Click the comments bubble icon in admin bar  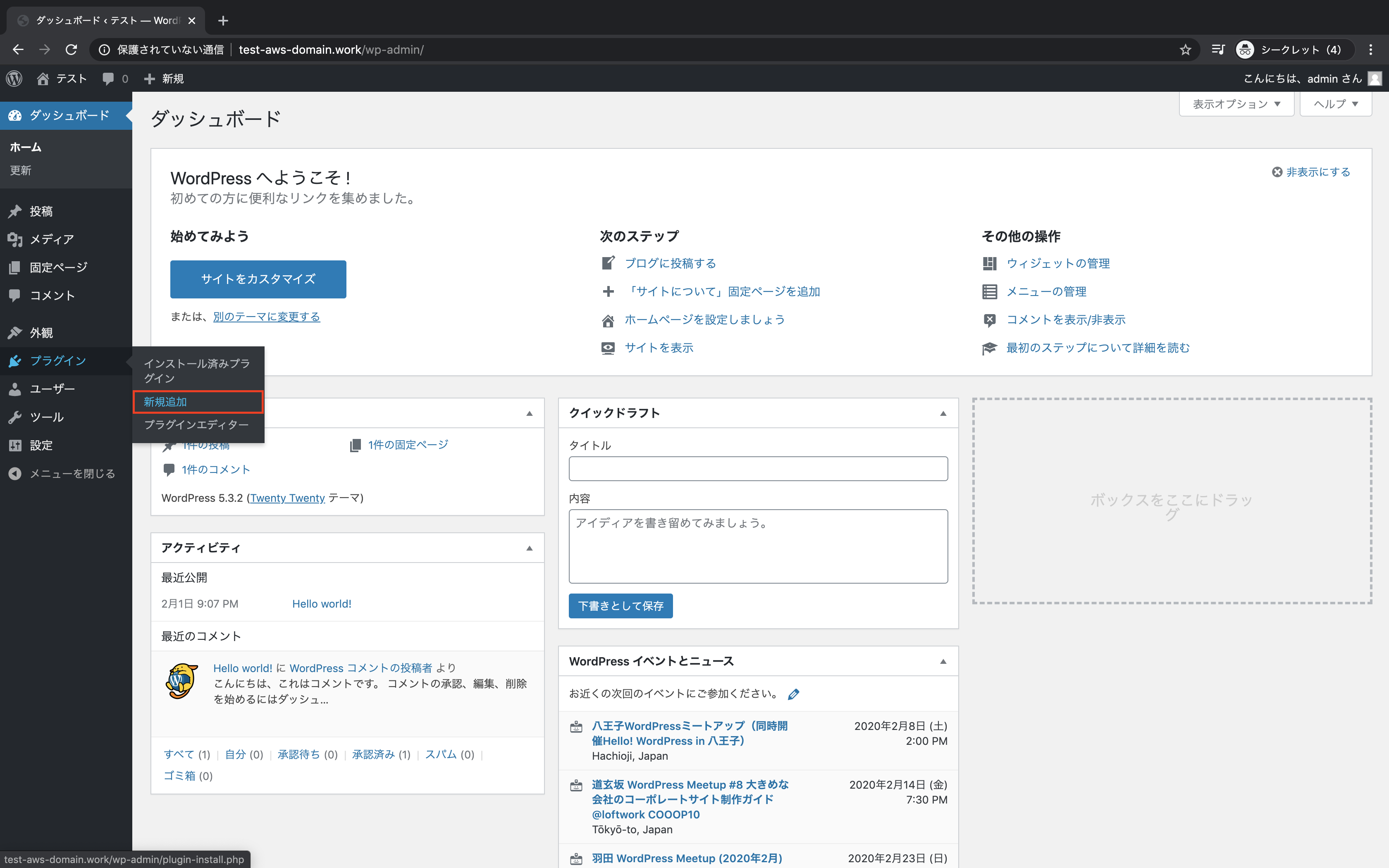click(x=108, y=79)
